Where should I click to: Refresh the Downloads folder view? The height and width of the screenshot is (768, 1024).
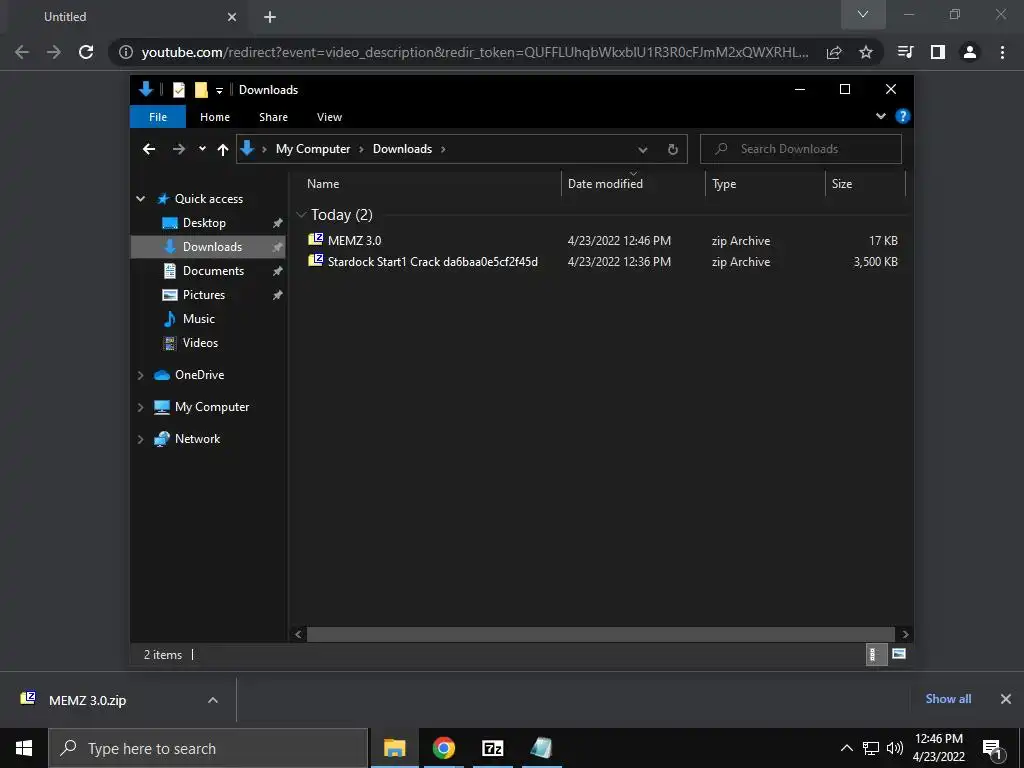tap(673, 150)
